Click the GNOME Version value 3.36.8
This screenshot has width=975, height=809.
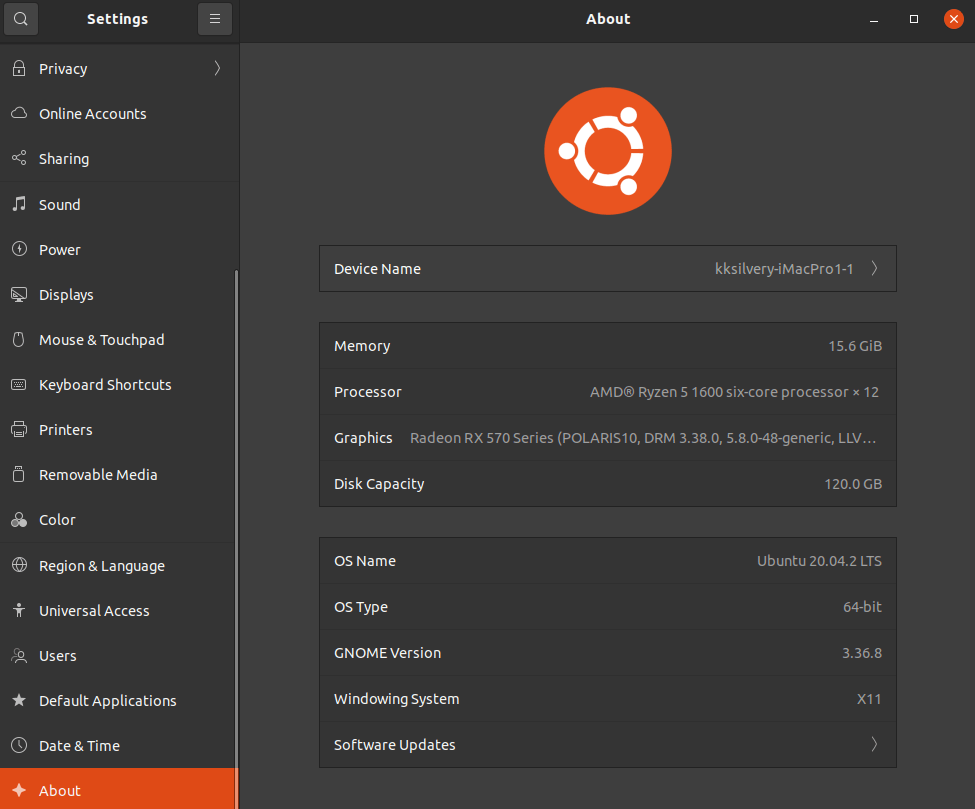tap(862, 653)
